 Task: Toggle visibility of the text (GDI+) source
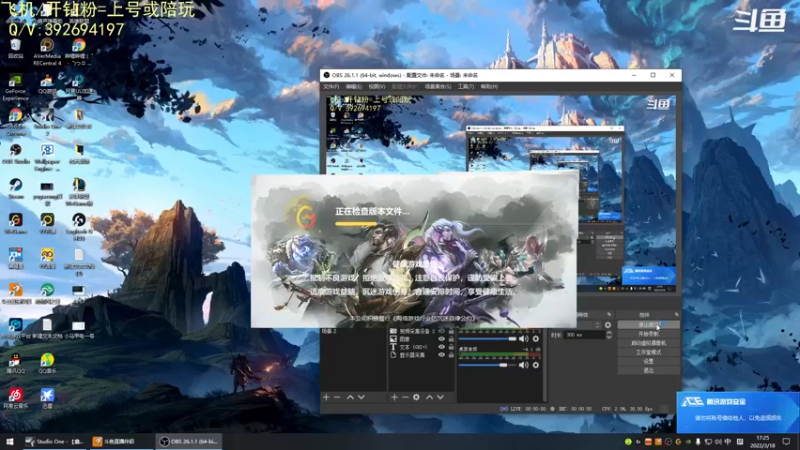pos(441,347)
